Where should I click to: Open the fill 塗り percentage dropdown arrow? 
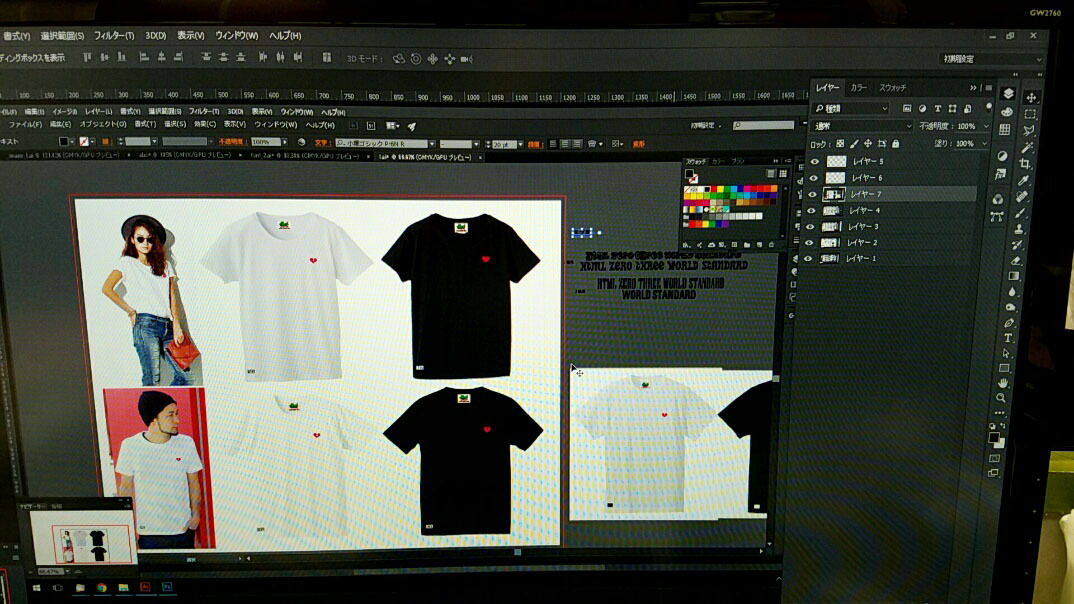(984, 144)
